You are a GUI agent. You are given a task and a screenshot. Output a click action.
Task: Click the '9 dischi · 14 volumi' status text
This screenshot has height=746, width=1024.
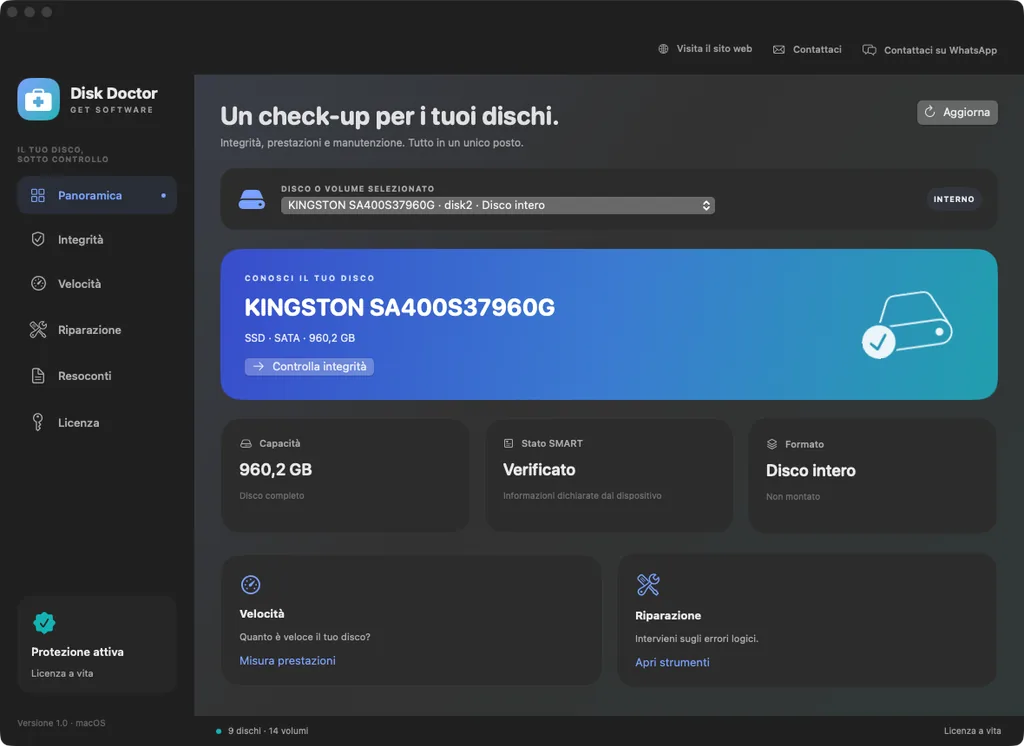point(268,731)
